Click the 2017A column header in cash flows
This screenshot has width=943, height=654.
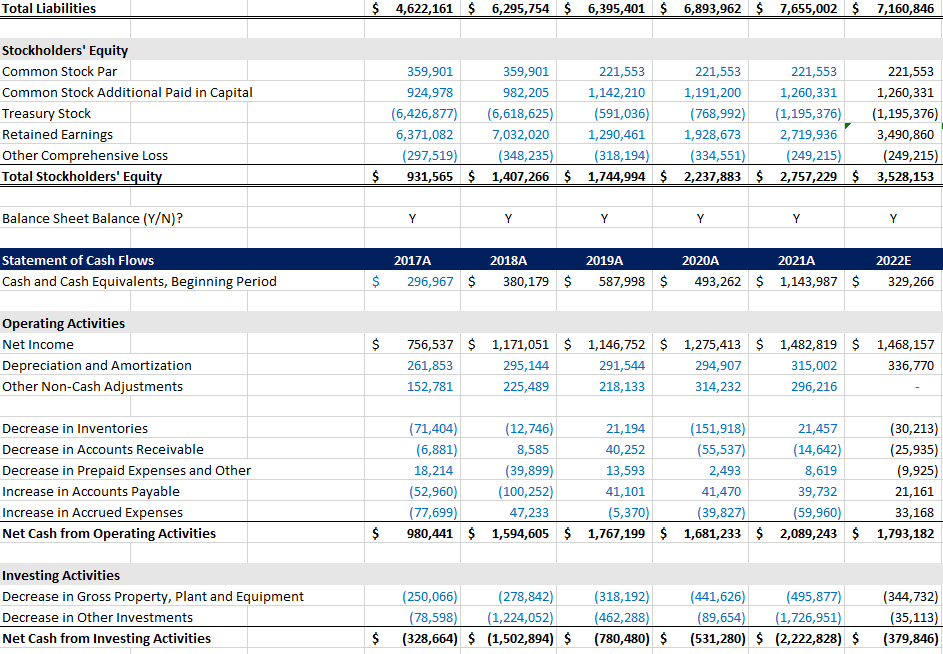[412, 261]
